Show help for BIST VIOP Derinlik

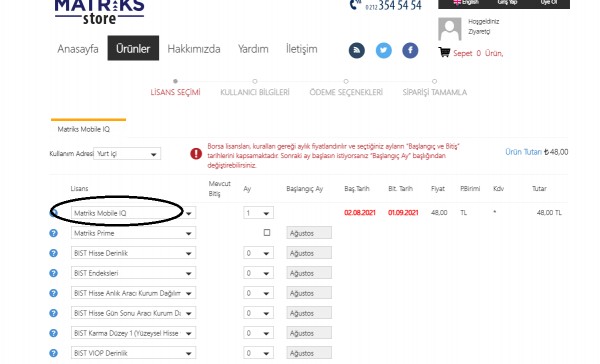click(54, 353)
